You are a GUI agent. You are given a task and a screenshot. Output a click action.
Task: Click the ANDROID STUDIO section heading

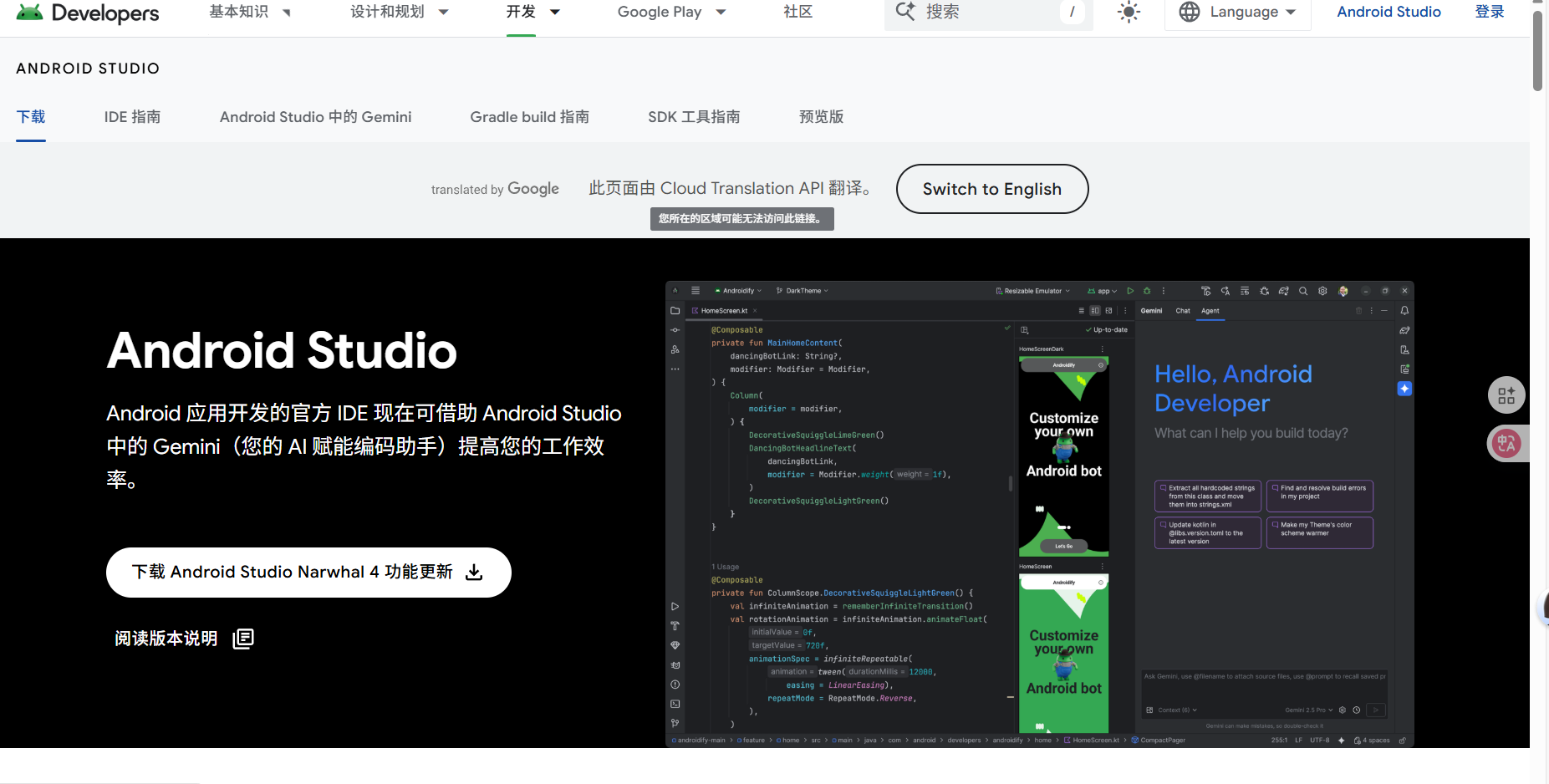point(88,69)
